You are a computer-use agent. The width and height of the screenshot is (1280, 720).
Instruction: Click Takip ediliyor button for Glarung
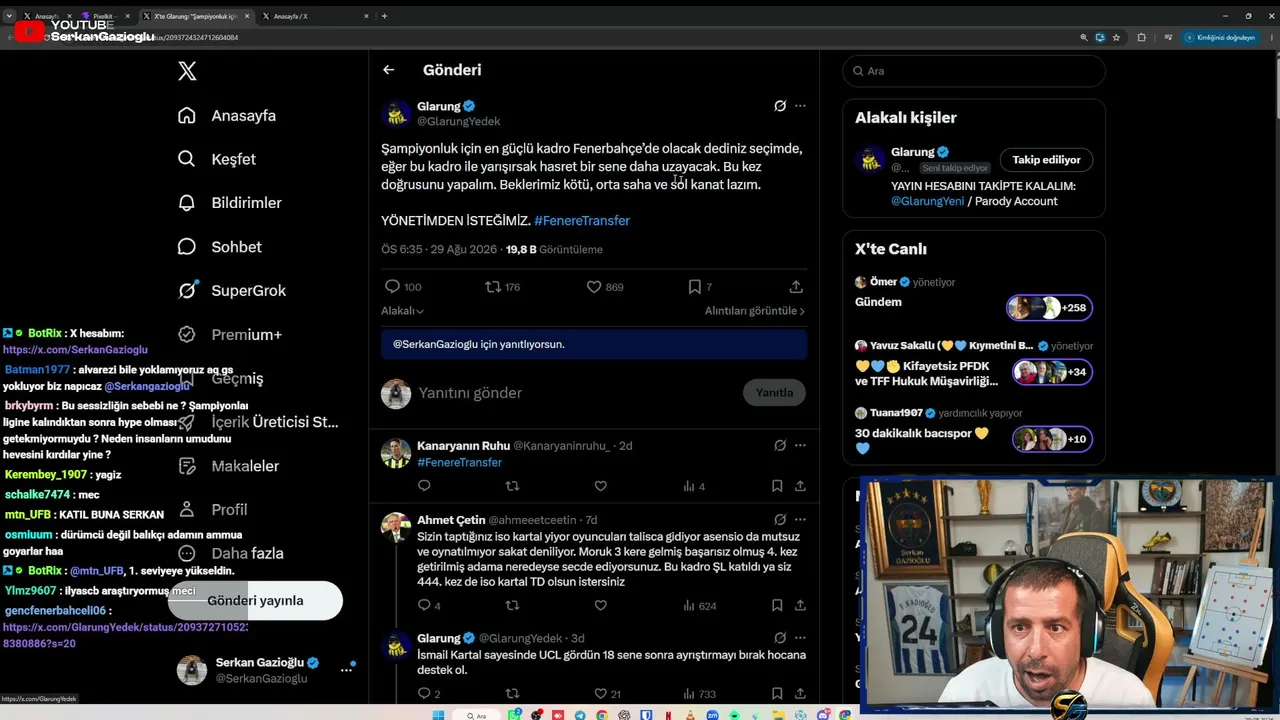pos(1046,160)
